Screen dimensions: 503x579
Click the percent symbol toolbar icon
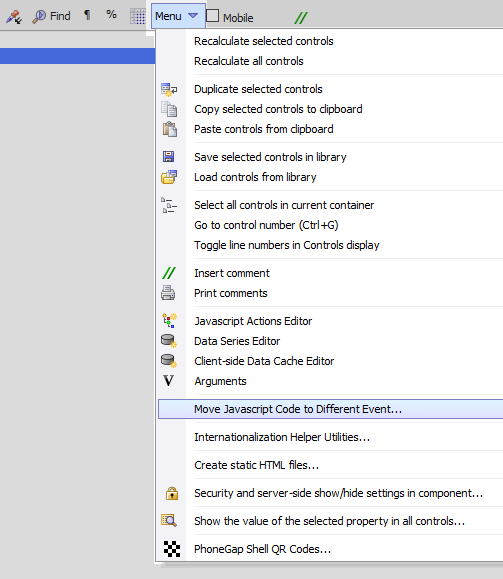pos(111,14)
